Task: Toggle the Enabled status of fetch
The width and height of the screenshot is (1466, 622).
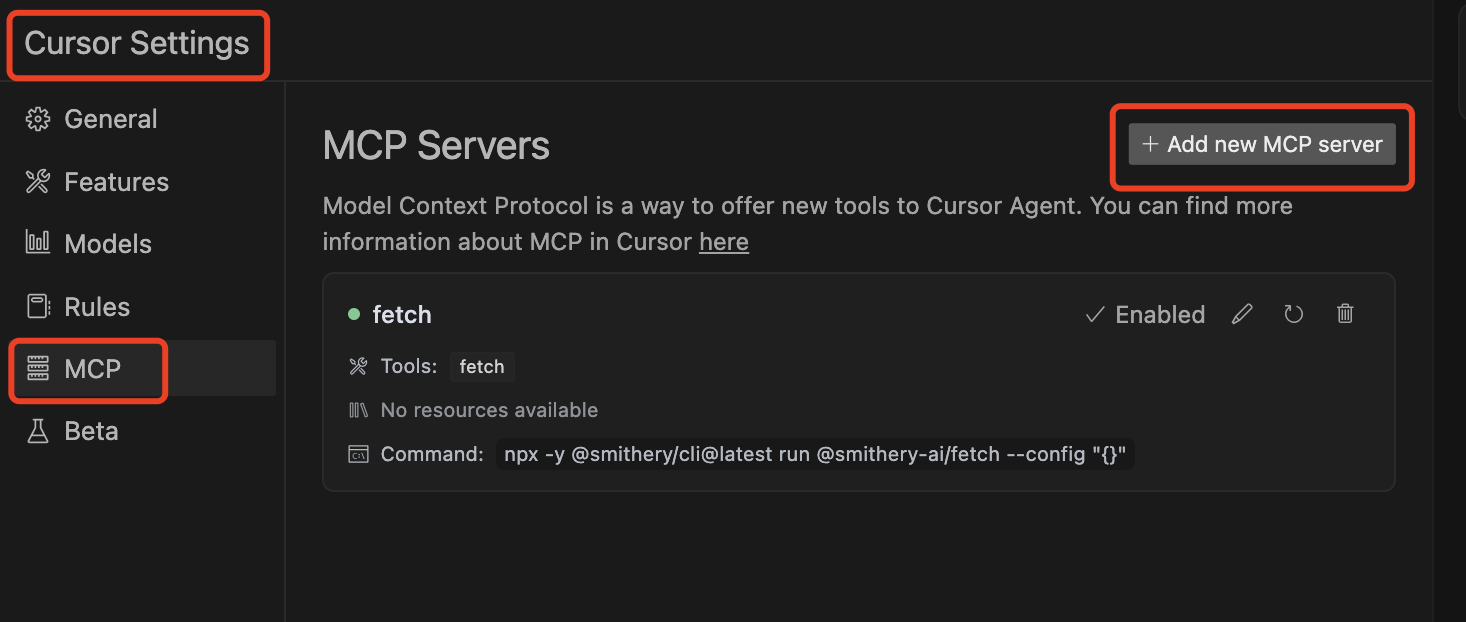Action: (1145, 315)
